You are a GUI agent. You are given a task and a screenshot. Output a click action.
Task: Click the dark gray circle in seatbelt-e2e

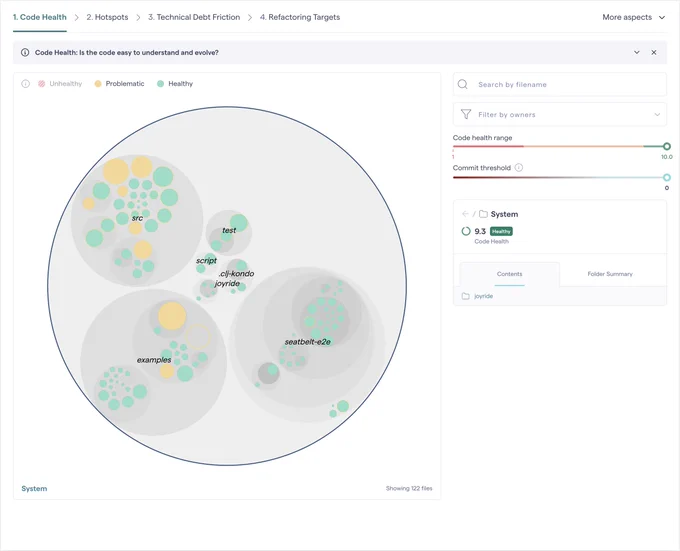[x=268, y=373]
